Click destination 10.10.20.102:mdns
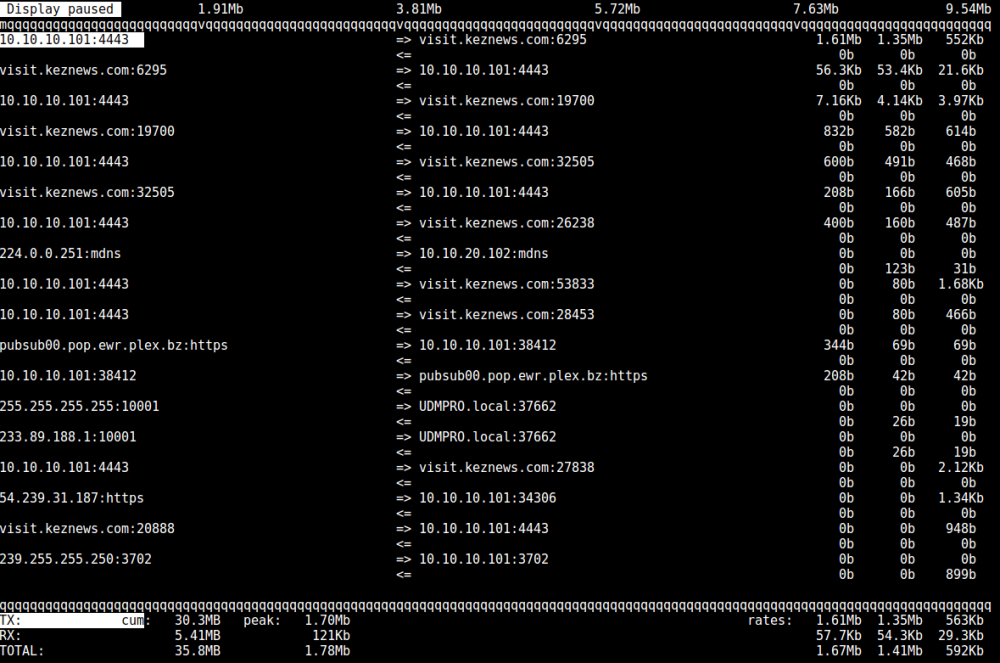 tap(483, 254)
